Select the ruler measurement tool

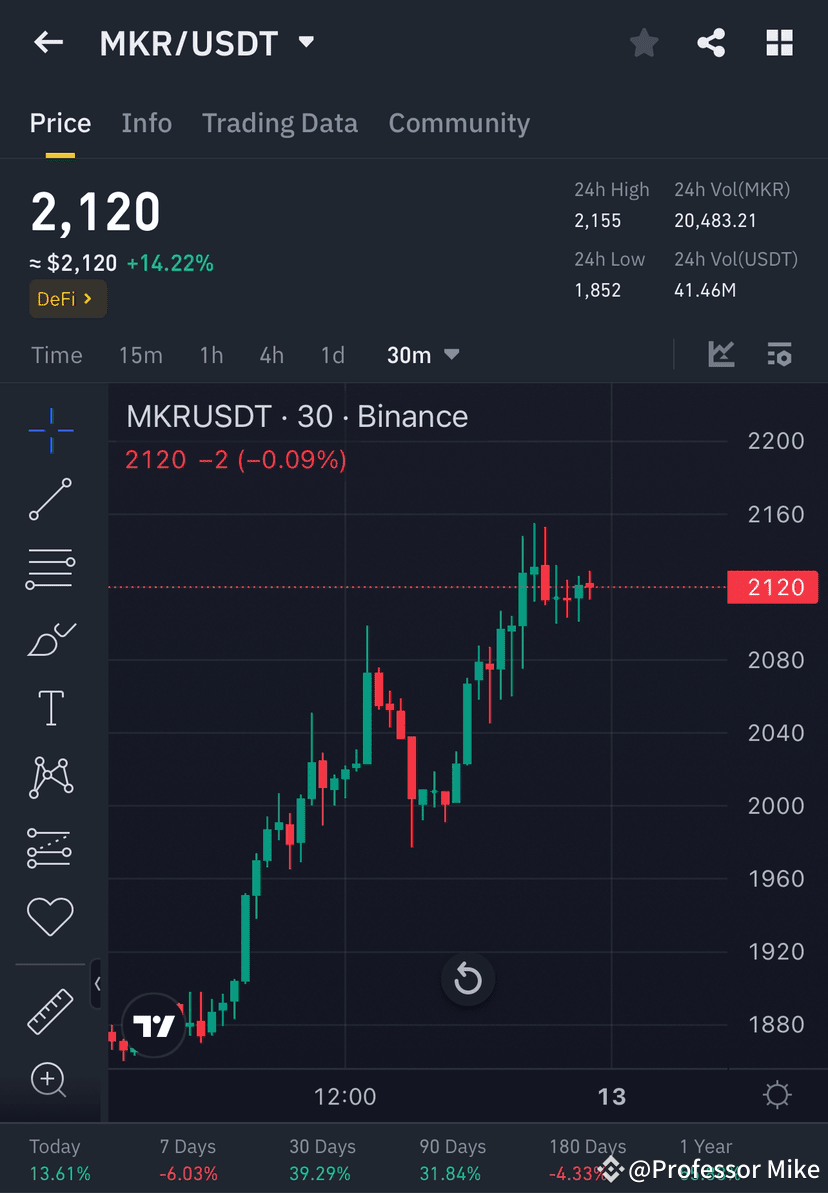click(x=49, y=1010)
